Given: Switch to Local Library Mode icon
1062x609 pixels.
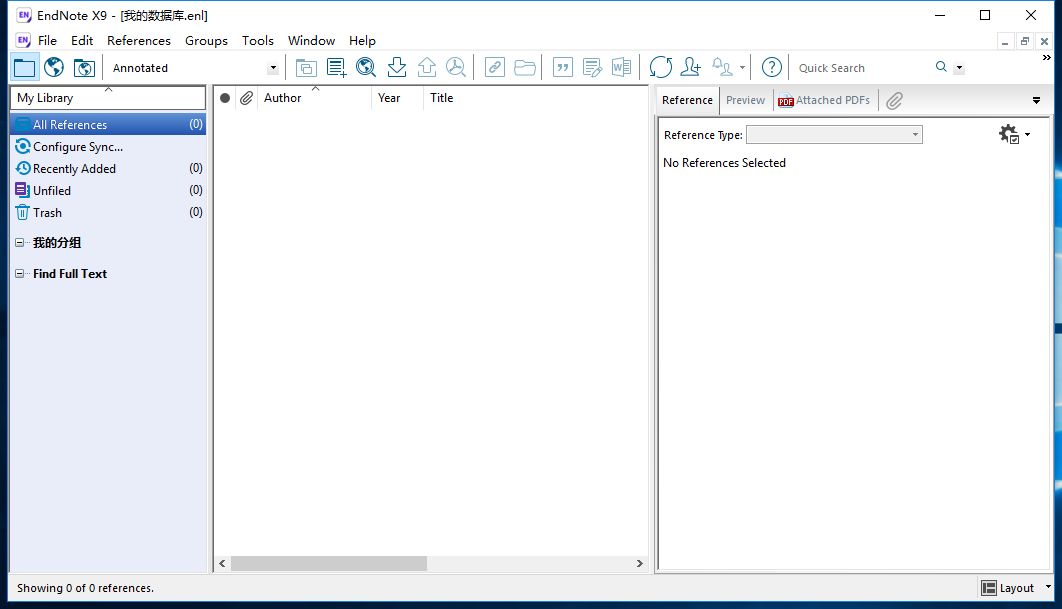Looking at the screenshot, I should 24,68.
